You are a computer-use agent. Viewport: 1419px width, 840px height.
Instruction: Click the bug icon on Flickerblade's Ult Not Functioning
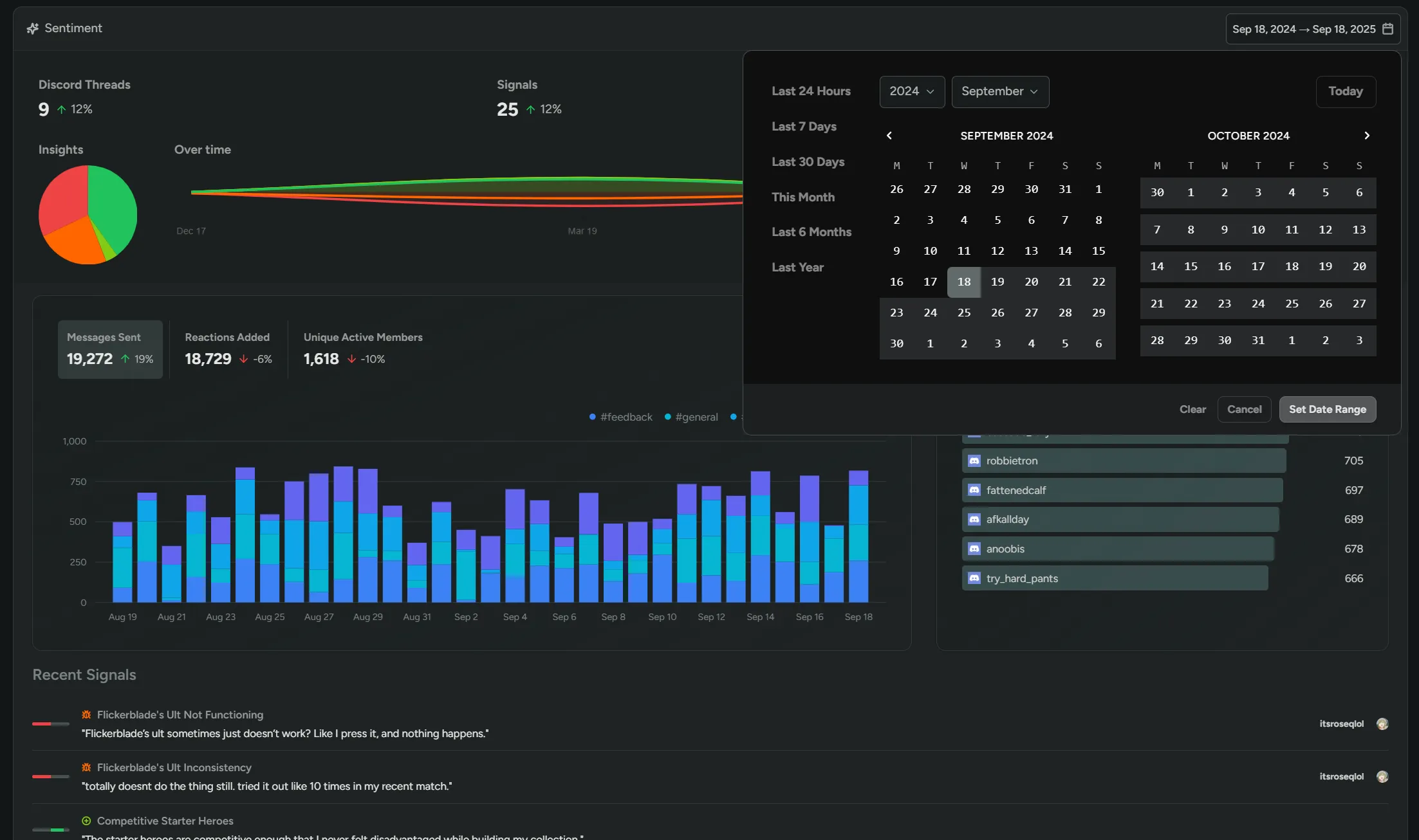(x=86, y=714)
